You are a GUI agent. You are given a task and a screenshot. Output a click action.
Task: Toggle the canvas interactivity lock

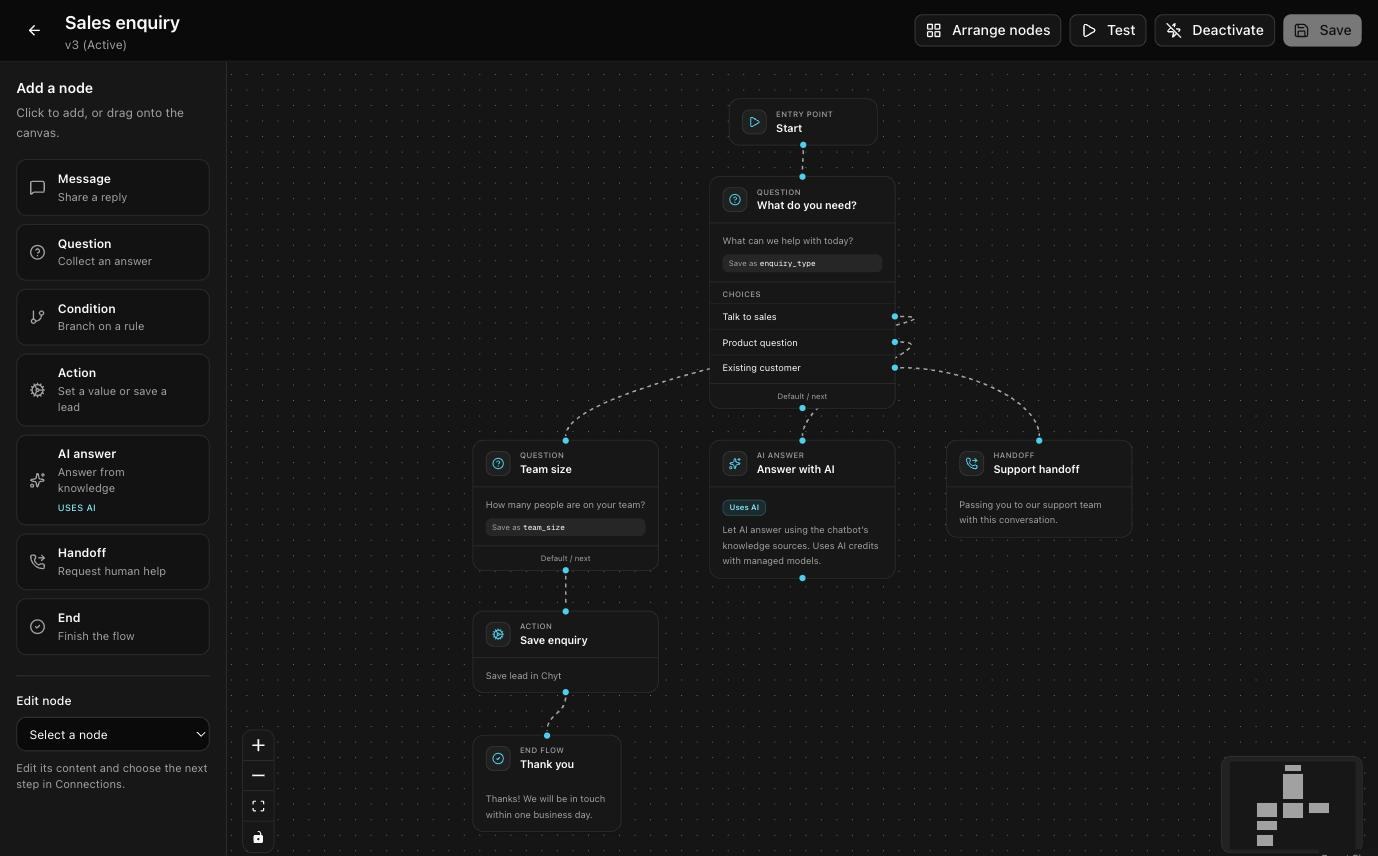pyautogui.click(x=258, y=837)
